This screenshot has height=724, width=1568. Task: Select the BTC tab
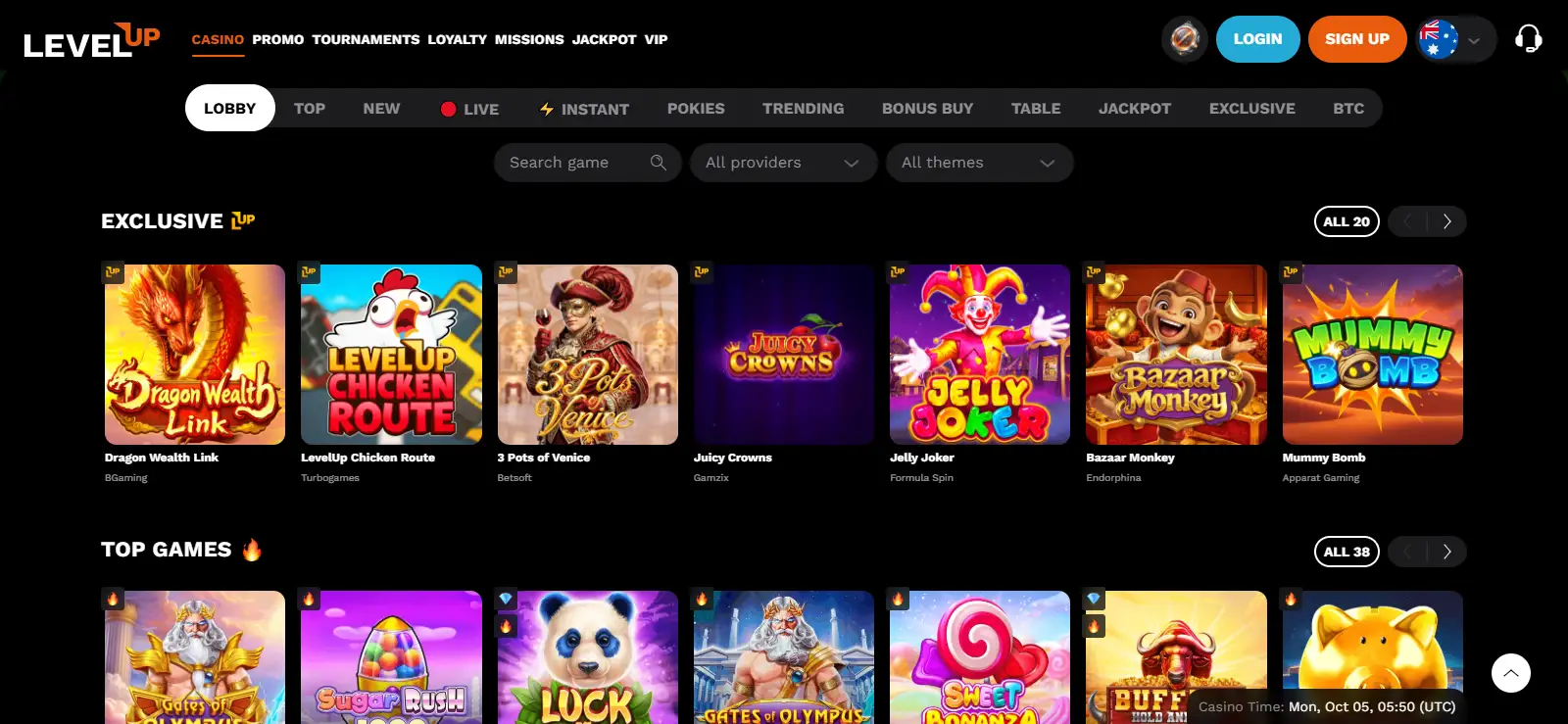[x=1348, y=109]
